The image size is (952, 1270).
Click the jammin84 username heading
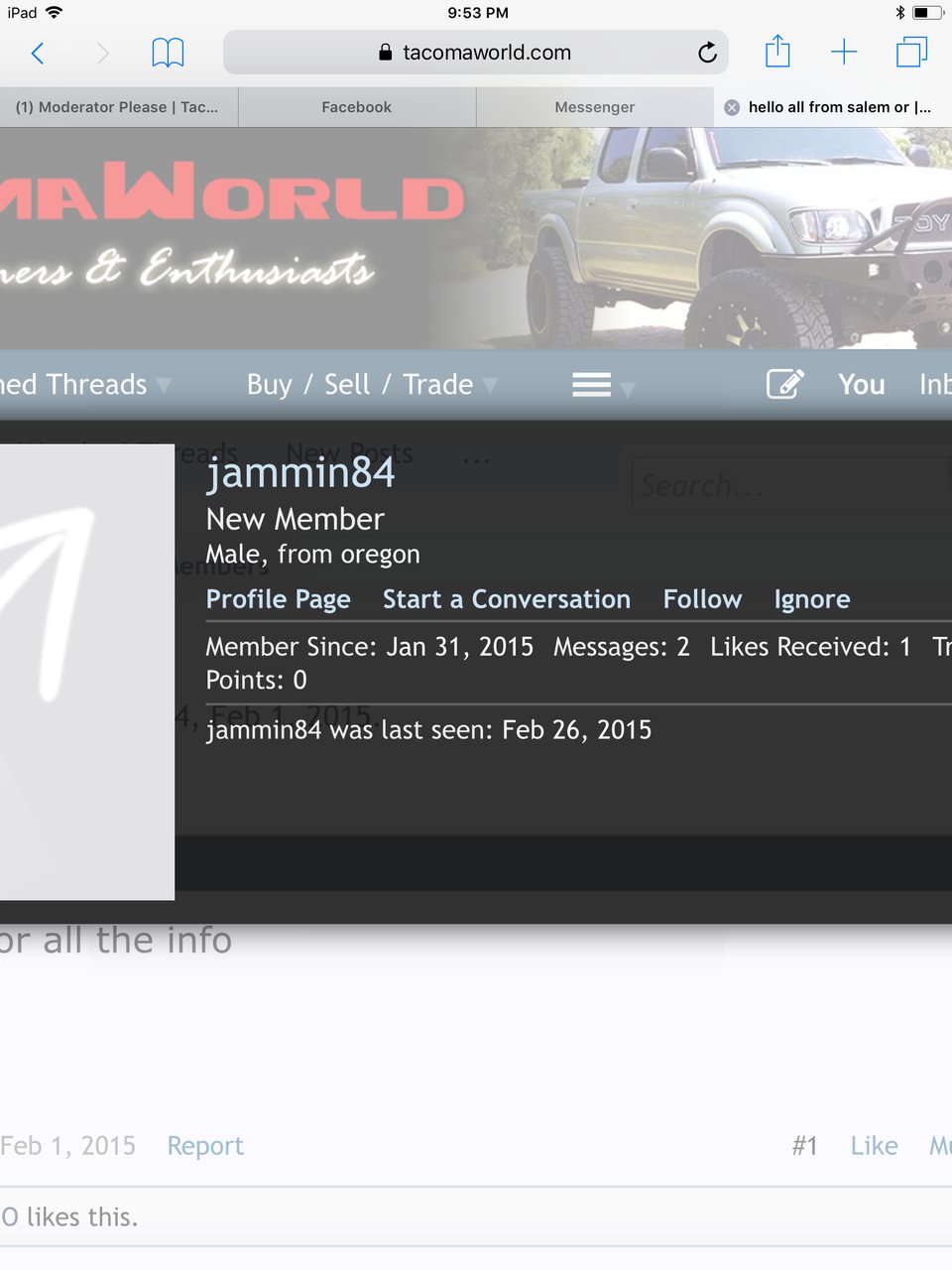coord(300,472)
